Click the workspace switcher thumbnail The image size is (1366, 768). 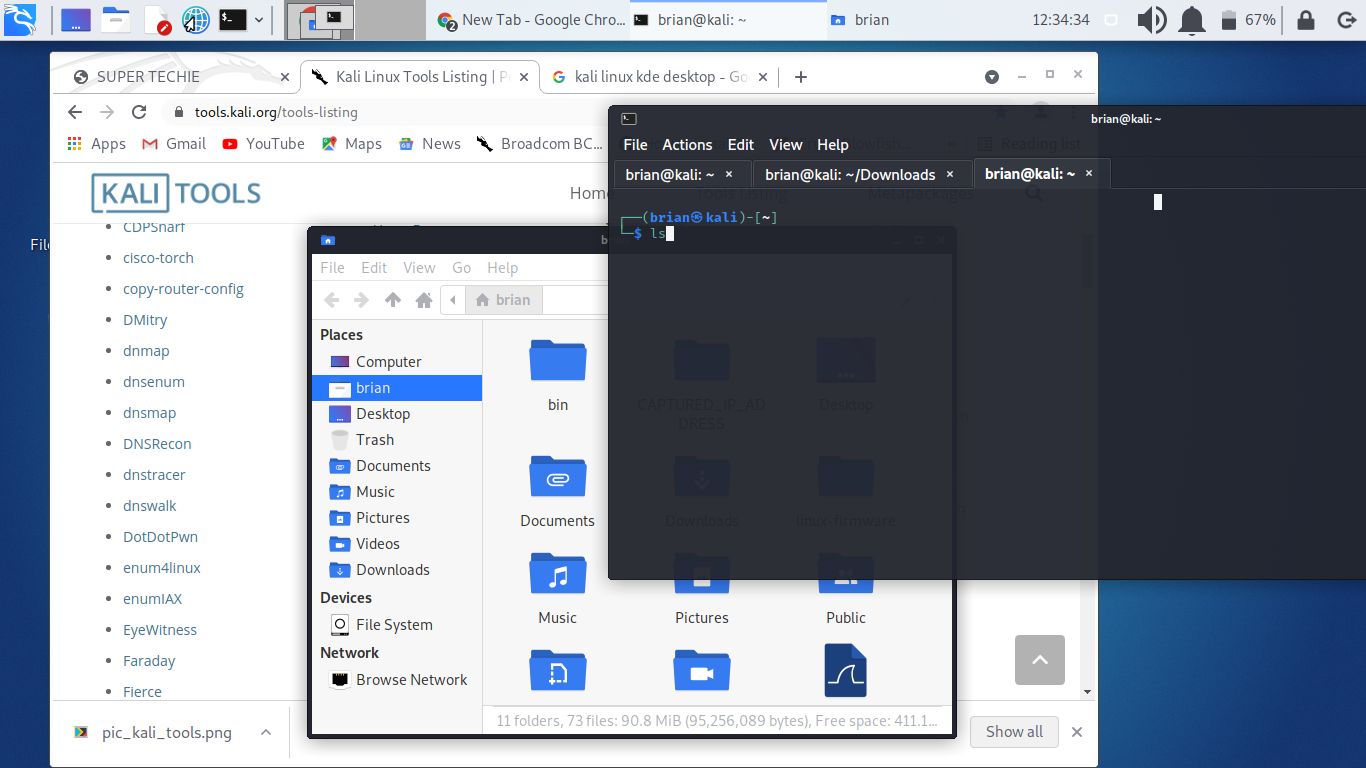click(x=321, y=20)
